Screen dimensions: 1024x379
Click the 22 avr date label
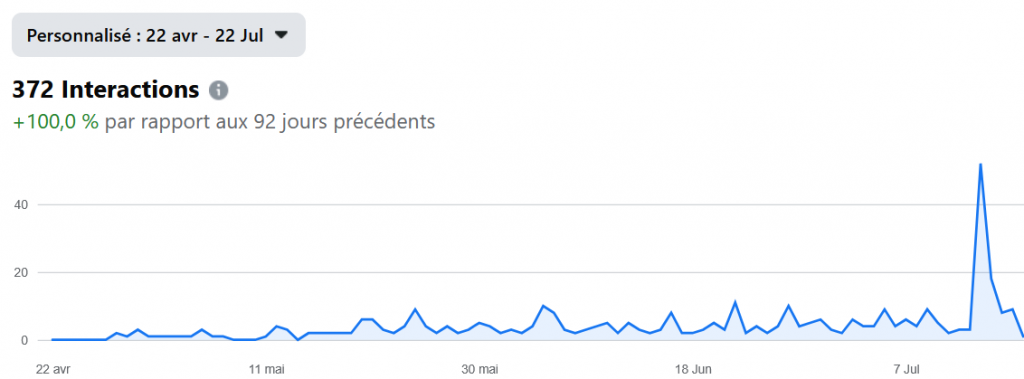[x=53, y=370]
